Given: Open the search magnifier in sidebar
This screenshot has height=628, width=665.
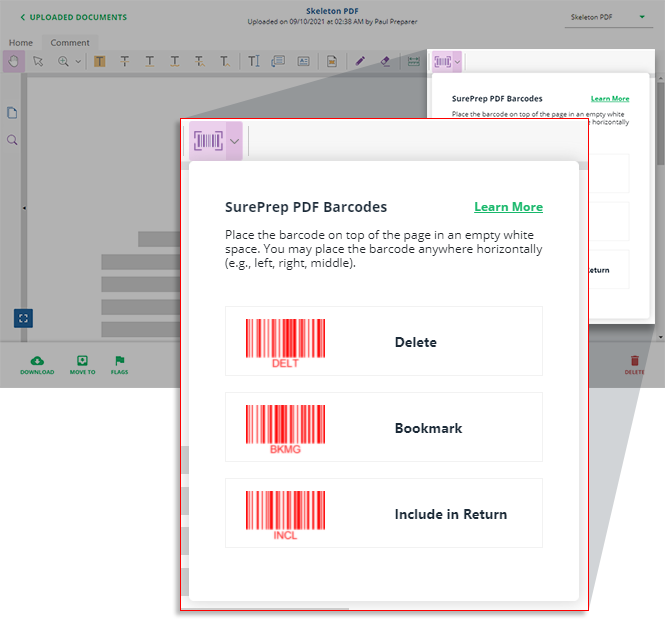Looking at the screenshot, I should (x=13, y=141).
